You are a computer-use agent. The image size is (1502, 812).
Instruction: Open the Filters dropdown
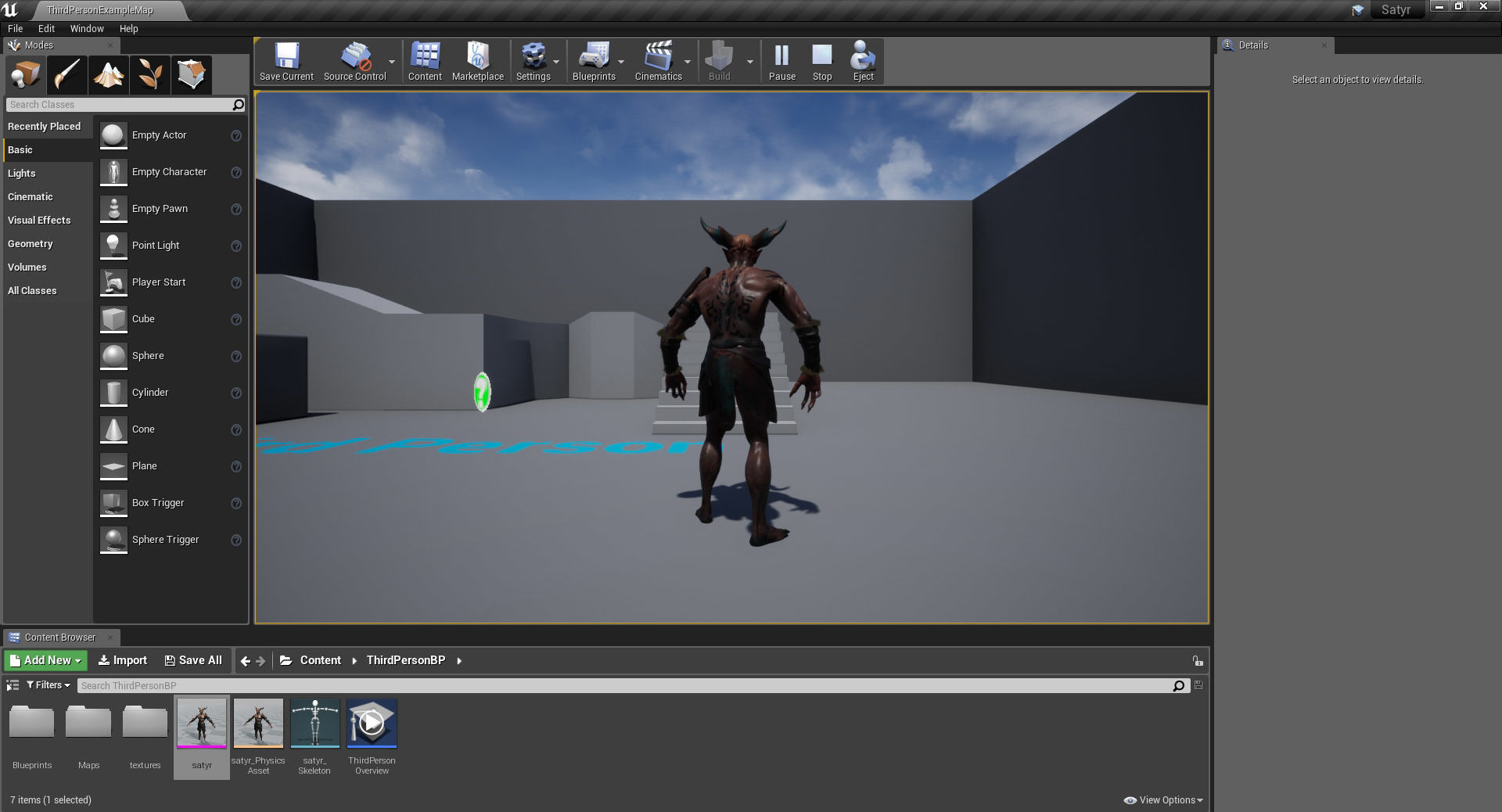[49, 685]
